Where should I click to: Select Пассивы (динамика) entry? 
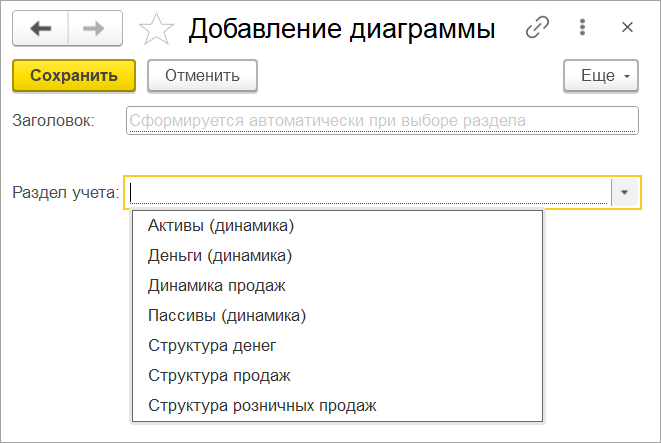226,316
